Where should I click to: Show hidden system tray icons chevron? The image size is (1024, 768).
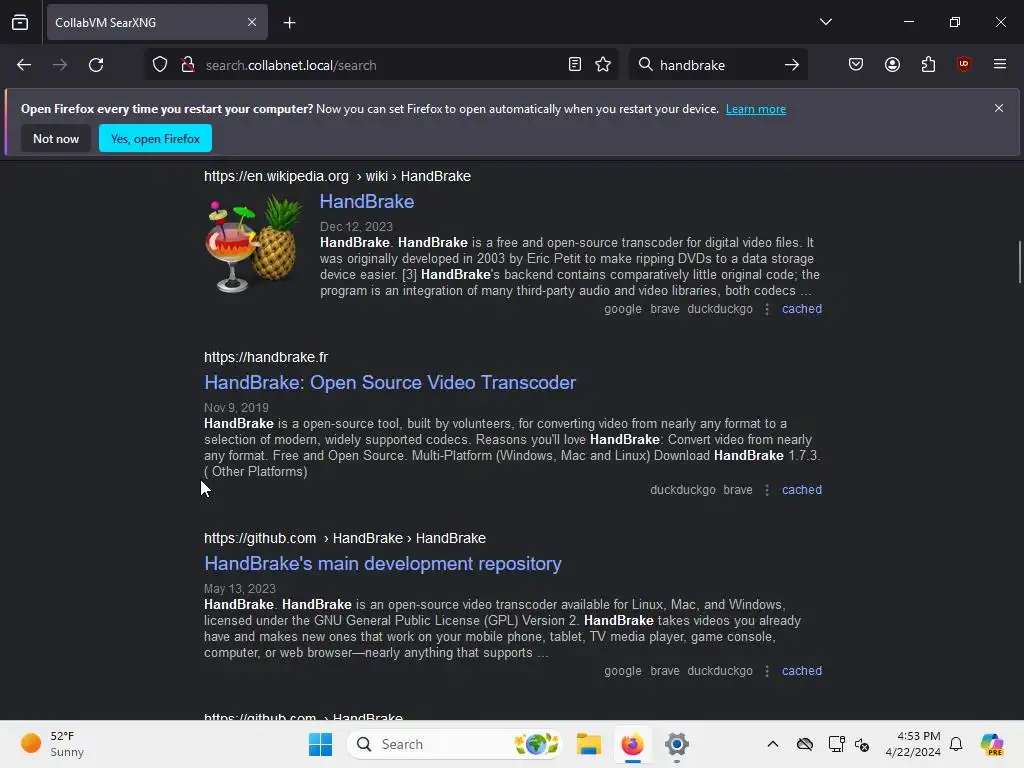[x=773, y=744]
